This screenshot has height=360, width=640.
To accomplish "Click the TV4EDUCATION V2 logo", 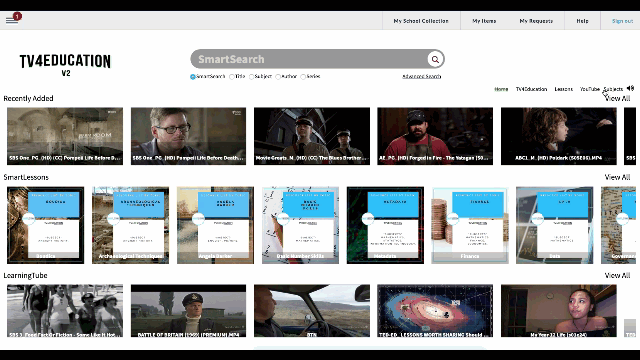I will (65, 64).
